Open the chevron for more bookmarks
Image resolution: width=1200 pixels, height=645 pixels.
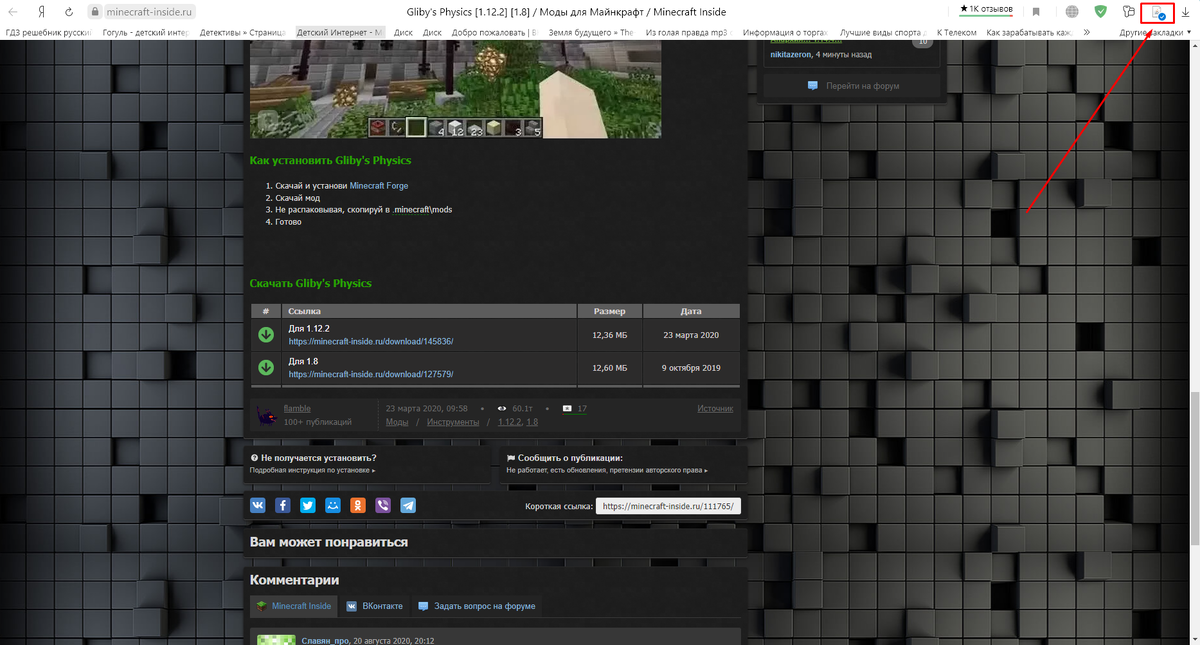click(x=1086, y=31)
